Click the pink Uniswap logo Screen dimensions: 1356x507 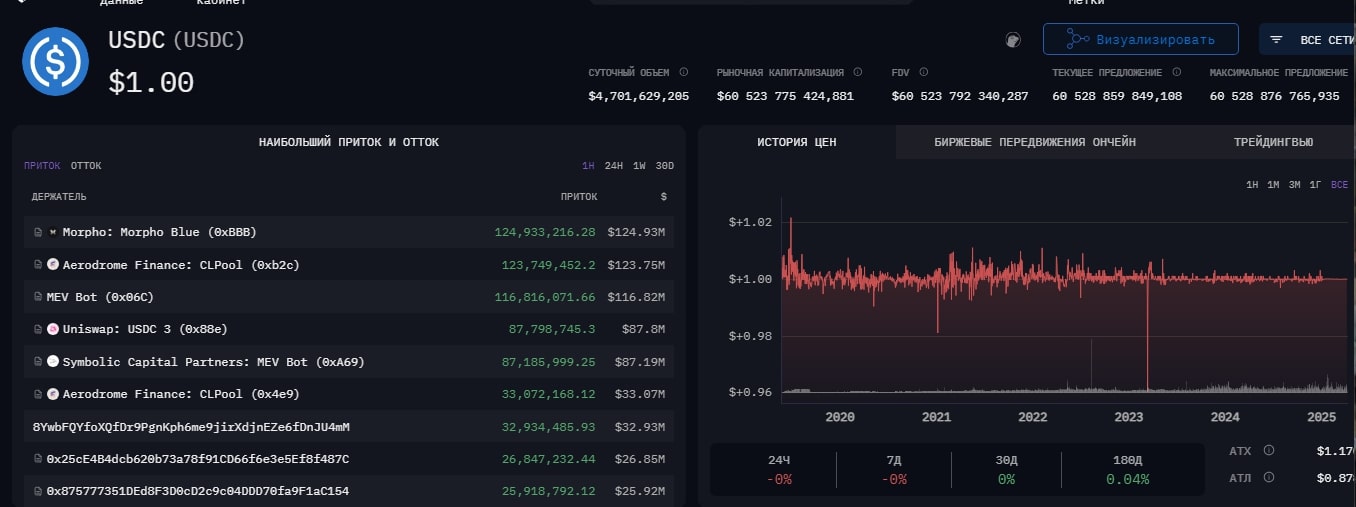[53, 329]
